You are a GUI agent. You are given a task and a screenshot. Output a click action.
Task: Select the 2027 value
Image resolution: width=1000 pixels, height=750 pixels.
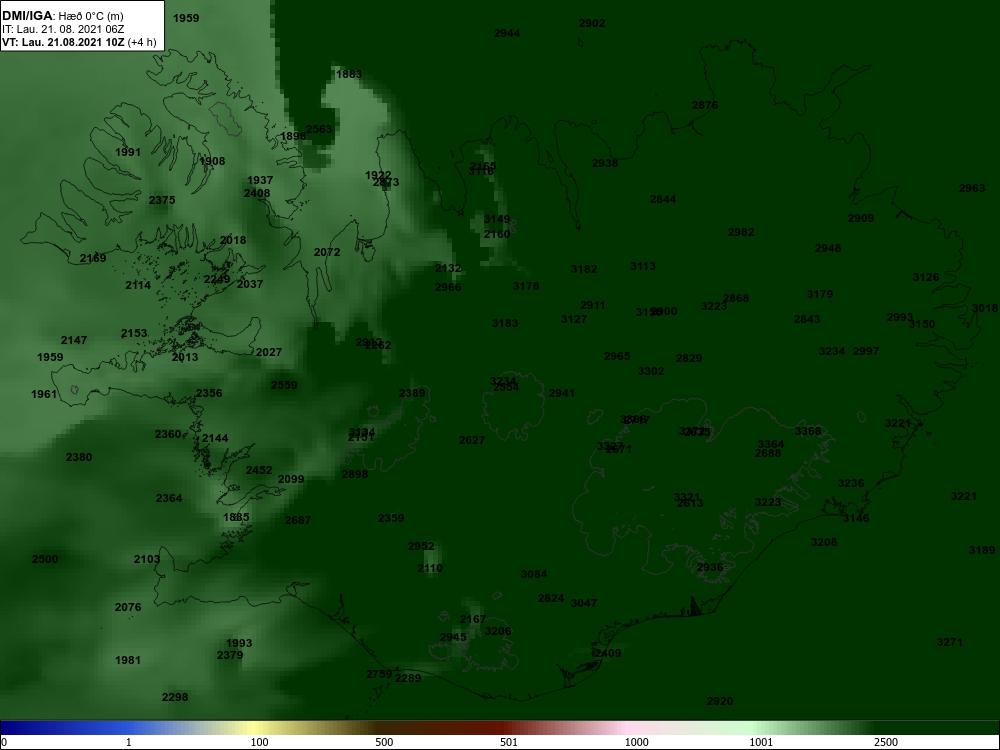click(268, 352)
